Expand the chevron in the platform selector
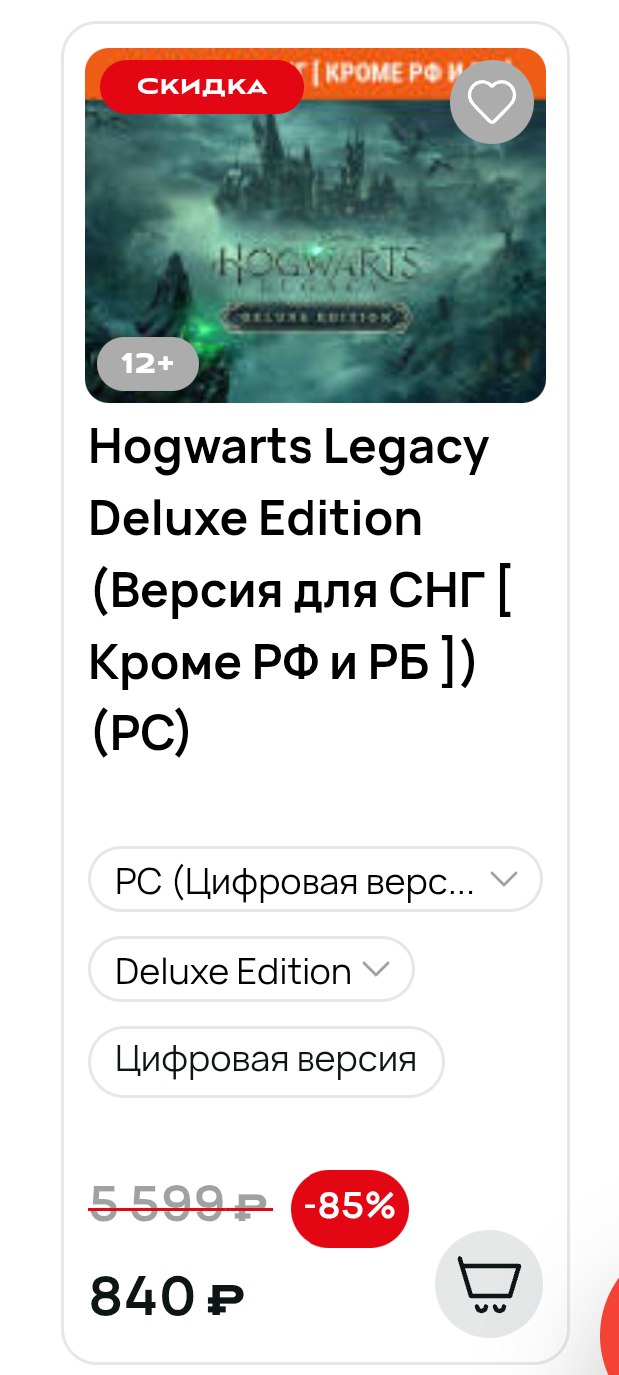This screenshot has width=619, height=1375. tap(504, 880)
